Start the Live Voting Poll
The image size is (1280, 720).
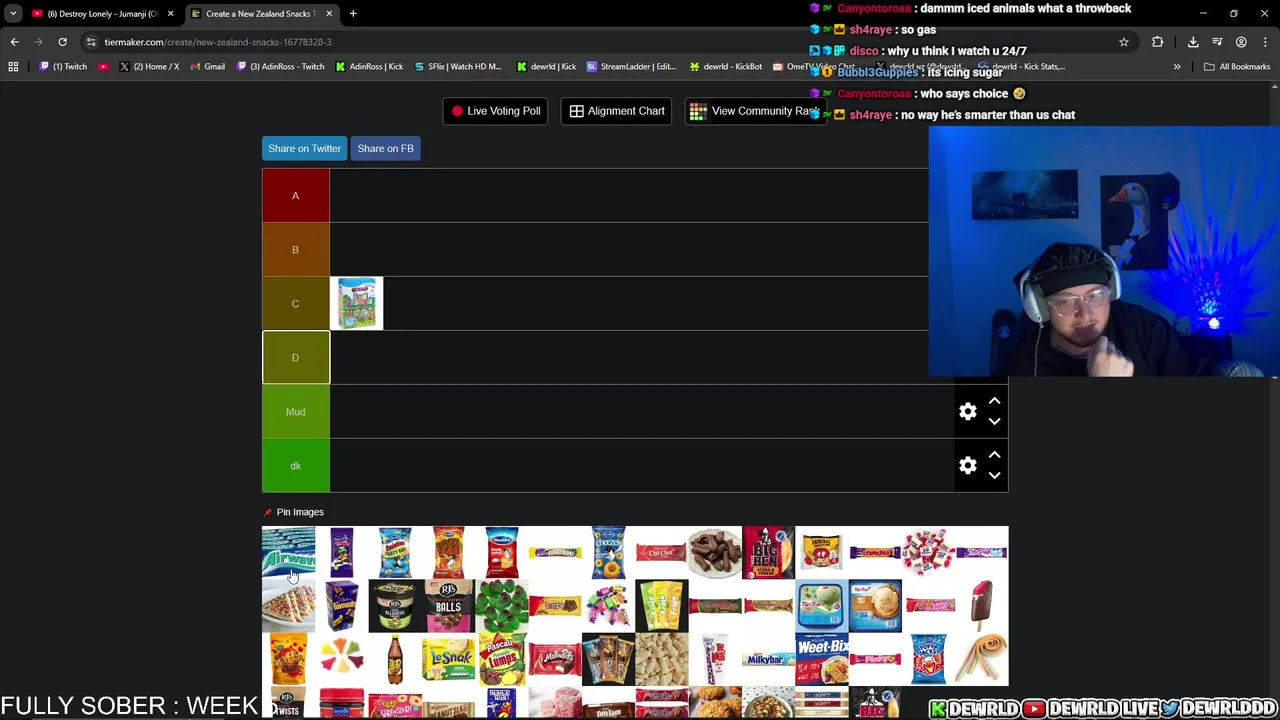[495, 111]
